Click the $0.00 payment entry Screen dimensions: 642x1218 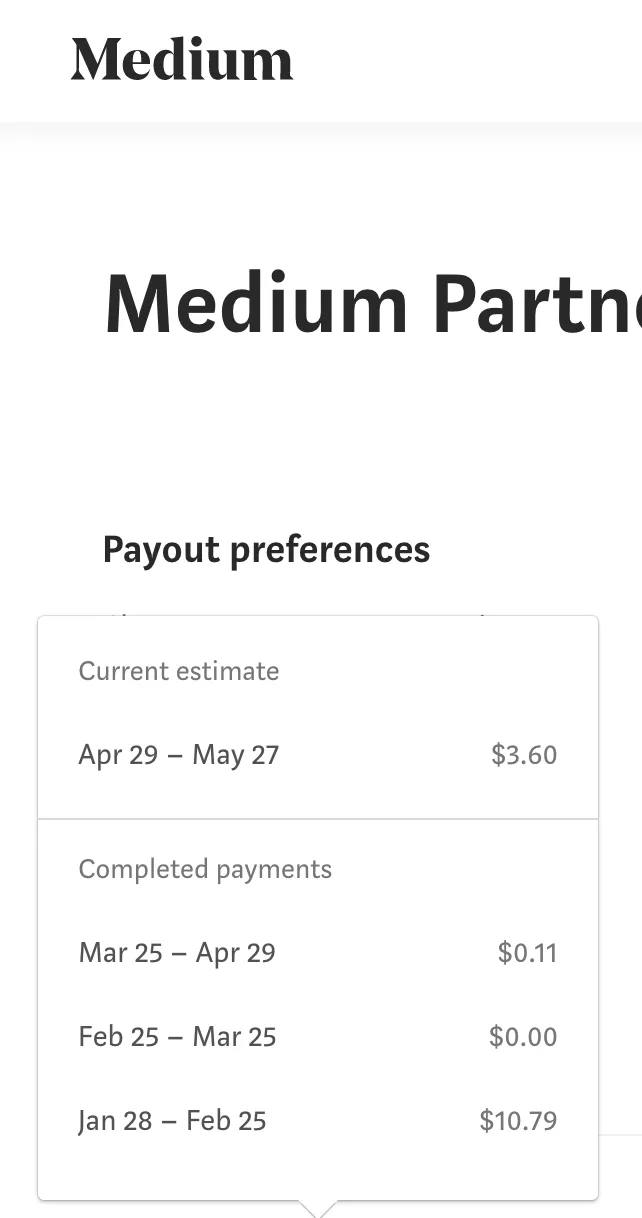pyautogui.click(x=522, y=1036)
